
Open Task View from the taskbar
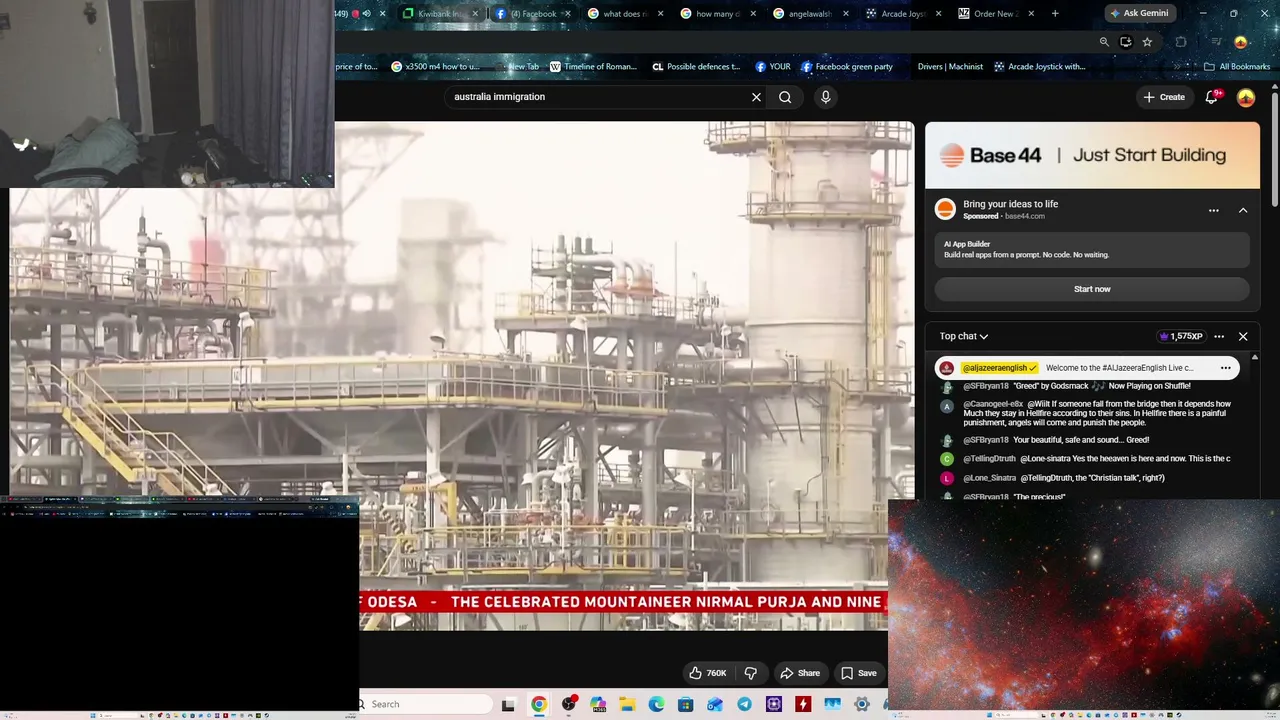508,704
